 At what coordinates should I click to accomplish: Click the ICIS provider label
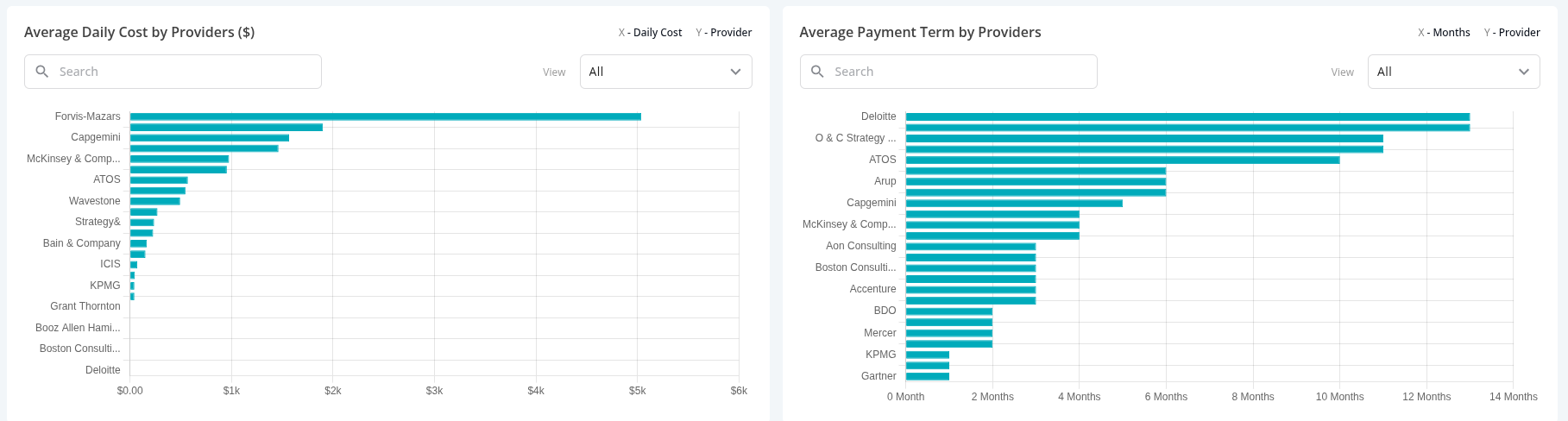coord(110,264)
